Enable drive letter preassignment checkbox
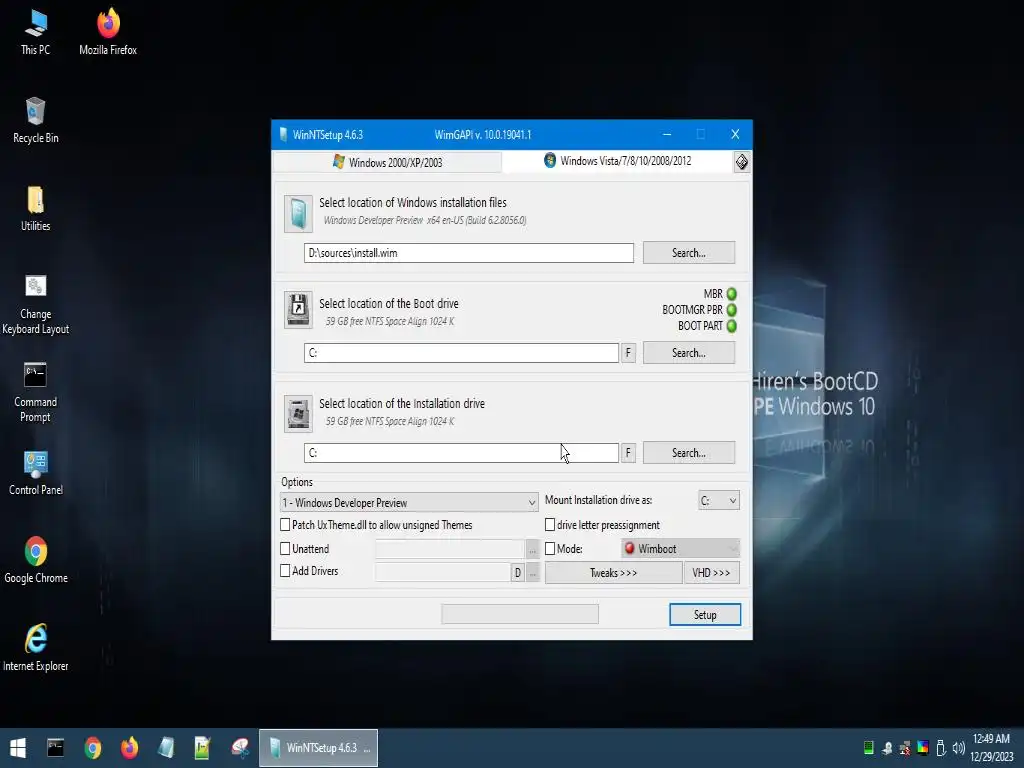This screenshot has width=1024, height=768. 550,524
